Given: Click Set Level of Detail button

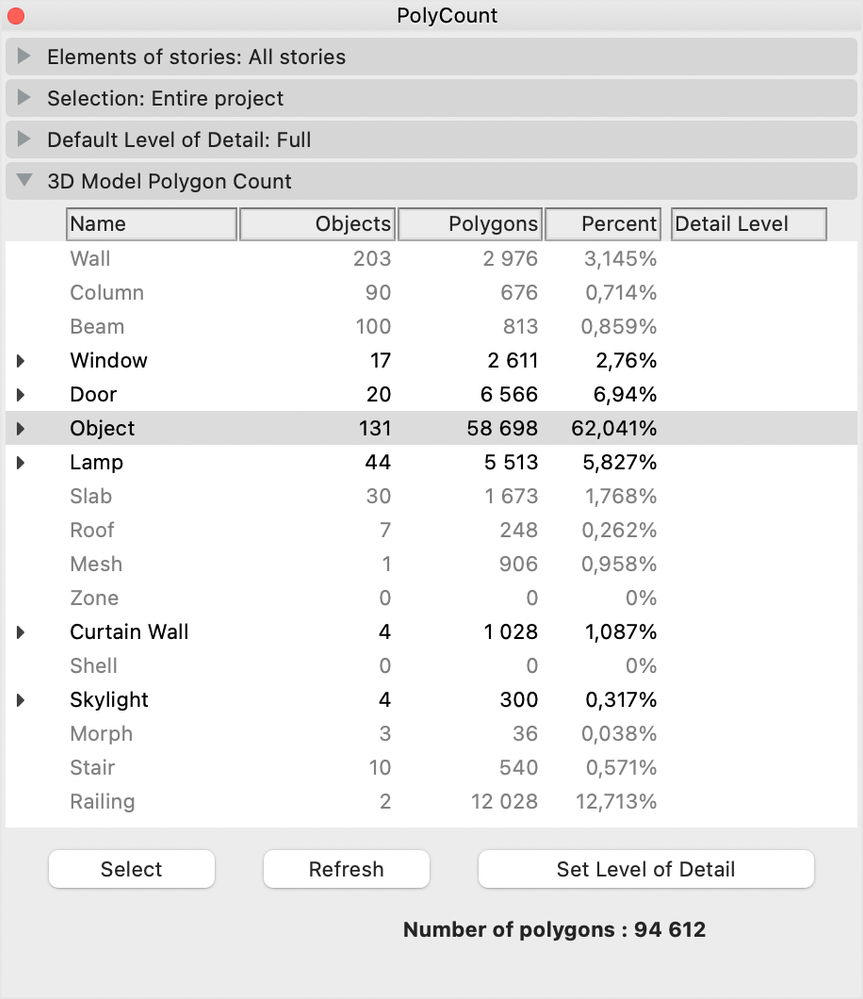Looking at the screenshot, I should pos(645,869).
